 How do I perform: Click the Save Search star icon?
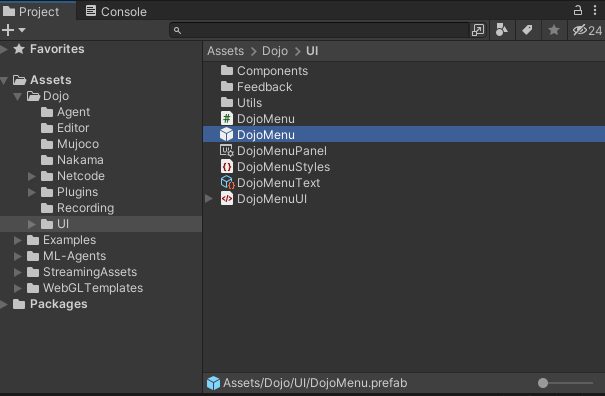tap(554, 30)
